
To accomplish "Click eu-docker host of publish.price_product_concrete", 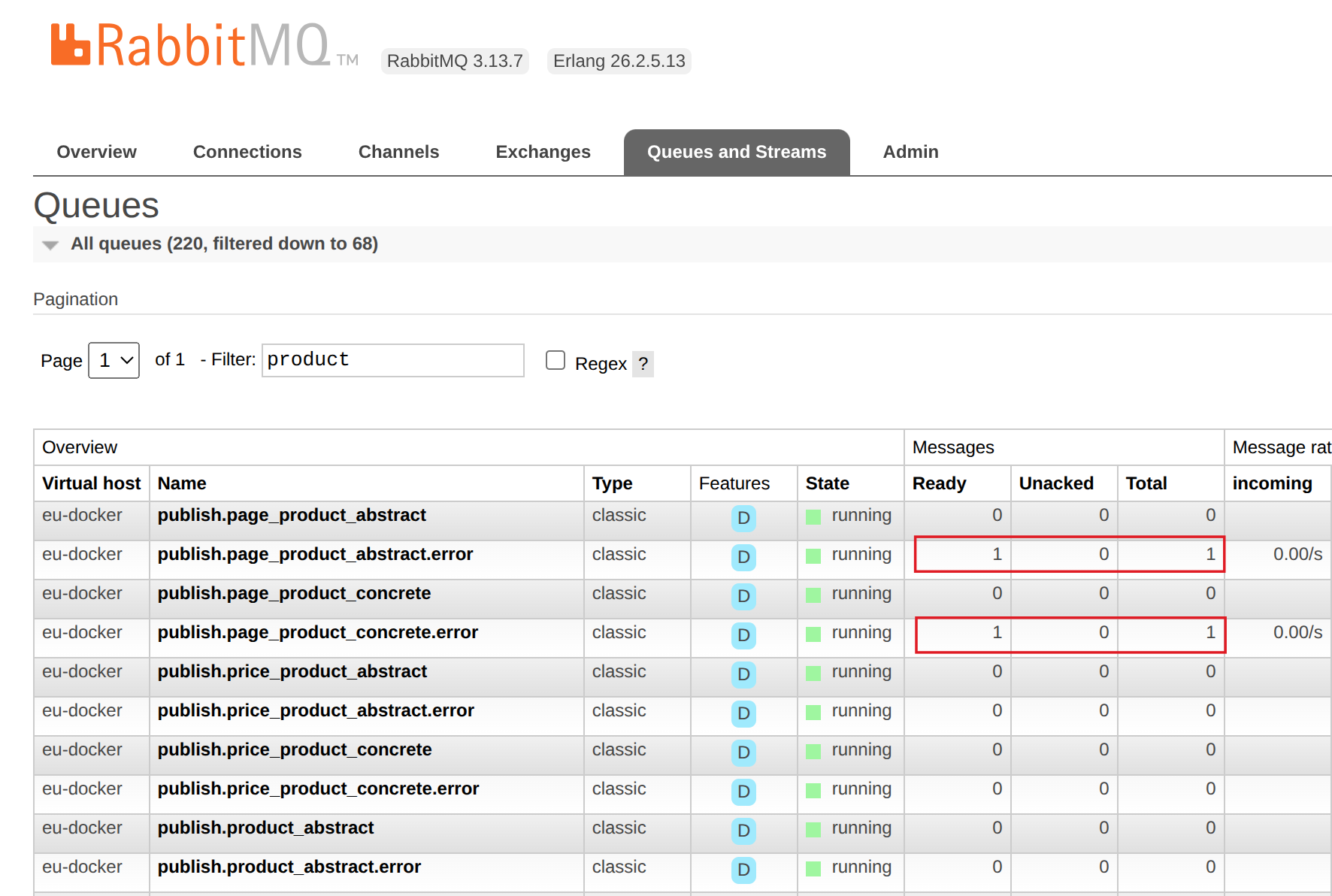I will coord(82,749).
